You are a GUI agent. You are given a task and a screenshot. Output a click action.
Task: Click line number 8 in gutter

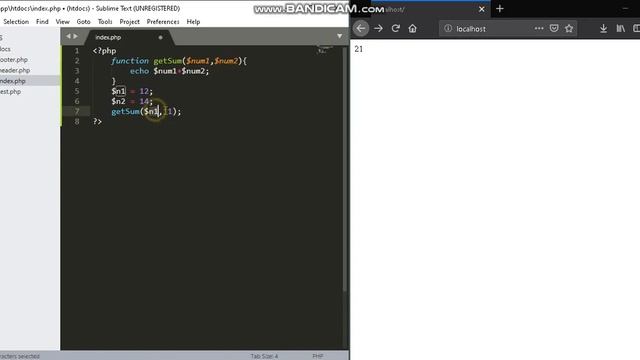76,121
